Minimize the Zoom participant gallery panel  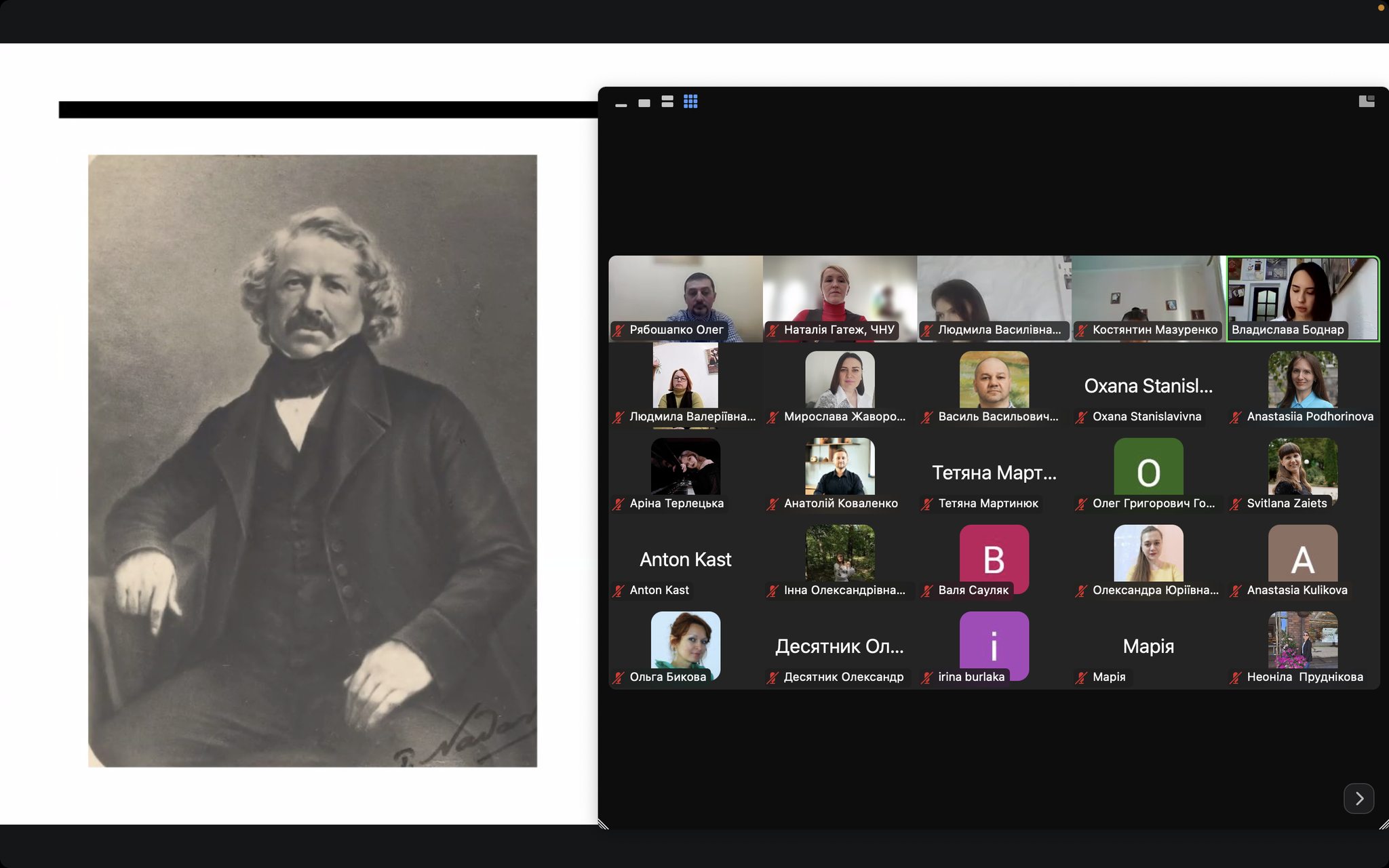[621, 105]
